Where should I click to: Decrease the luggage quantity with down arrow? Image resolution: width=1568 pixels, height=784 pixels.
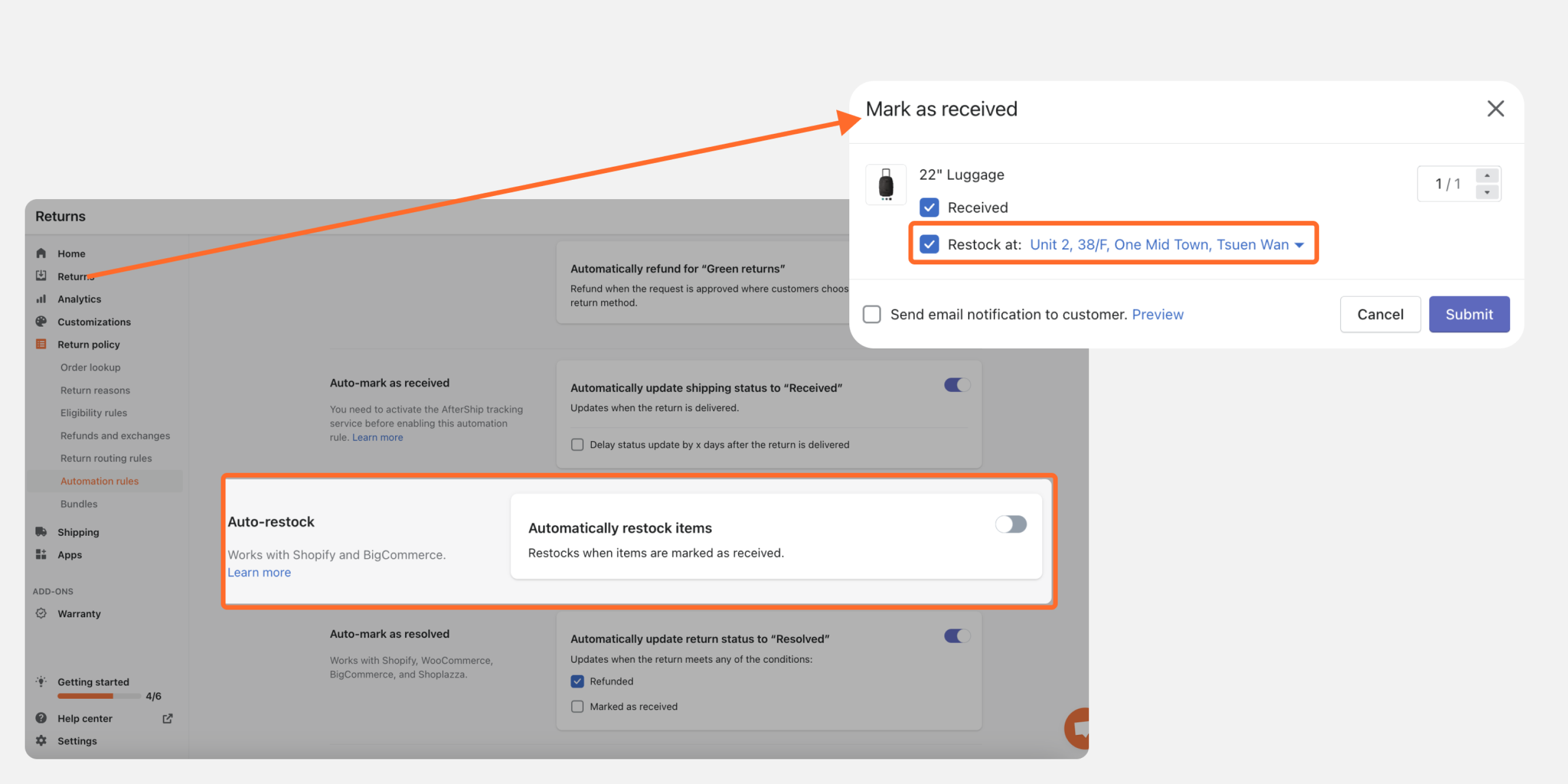[x=1486, y=192]
